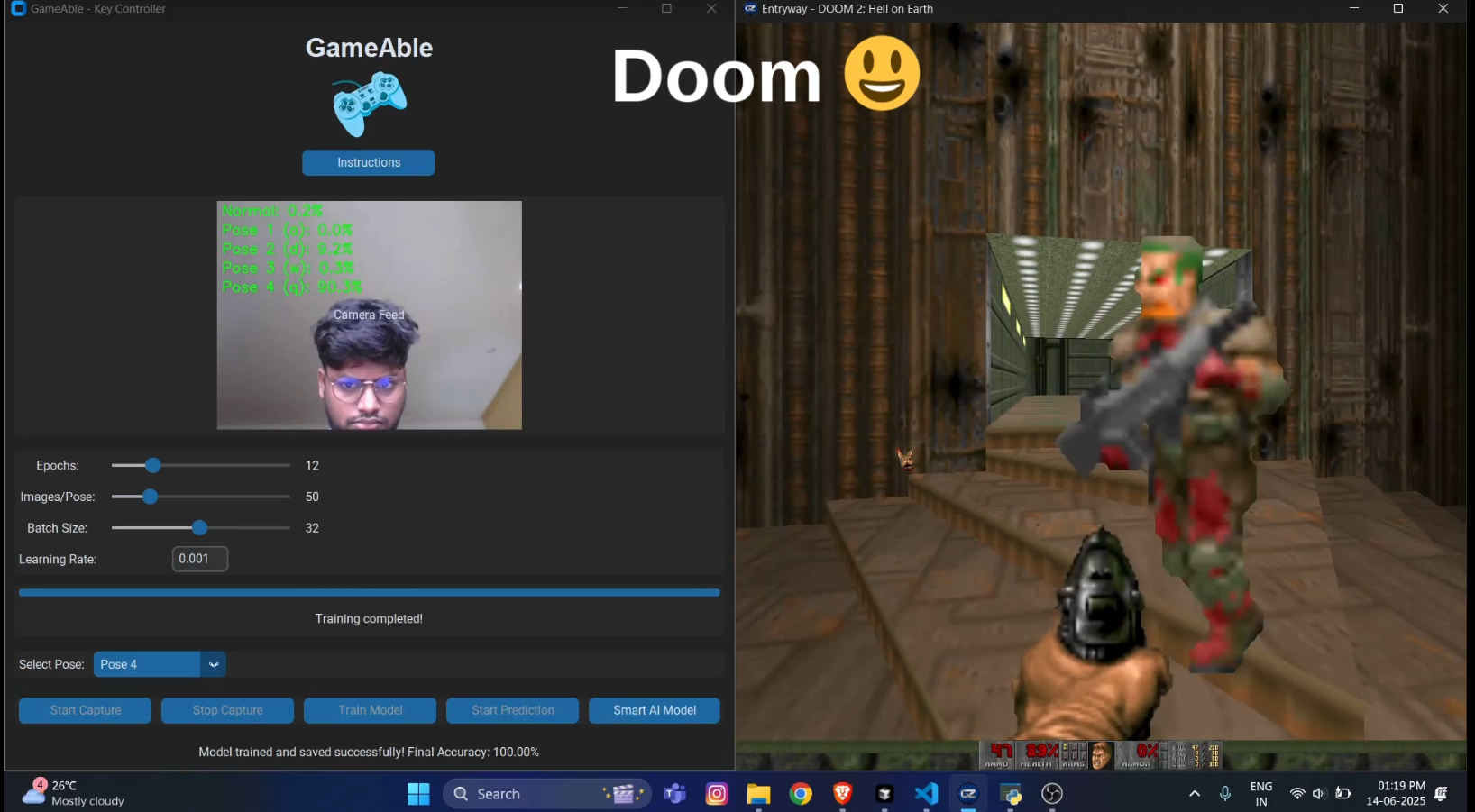Open the notifications bell icon
Screen dimensions: 1475x812
coord(1441,794)
